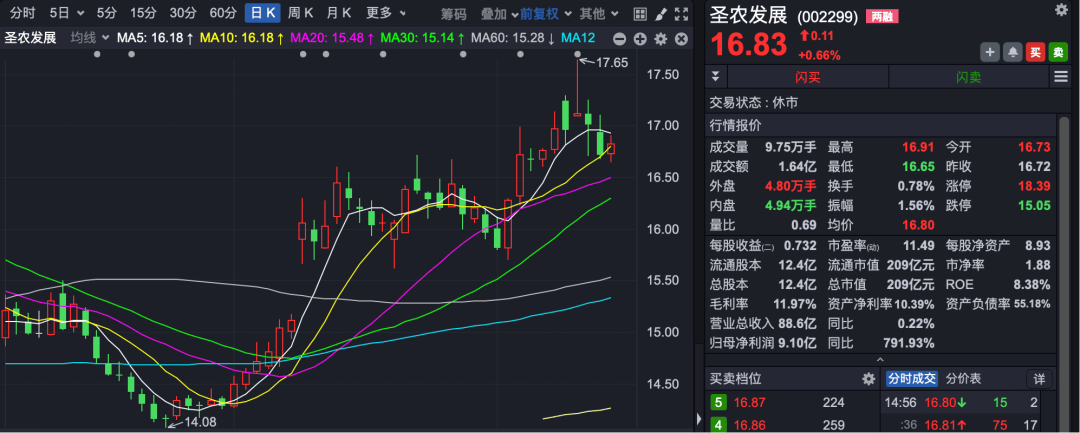Screen dimensions: 1080x433
Task: Switch to 分价表 tab
Action: pyautogui.click(x=964, y=379)
